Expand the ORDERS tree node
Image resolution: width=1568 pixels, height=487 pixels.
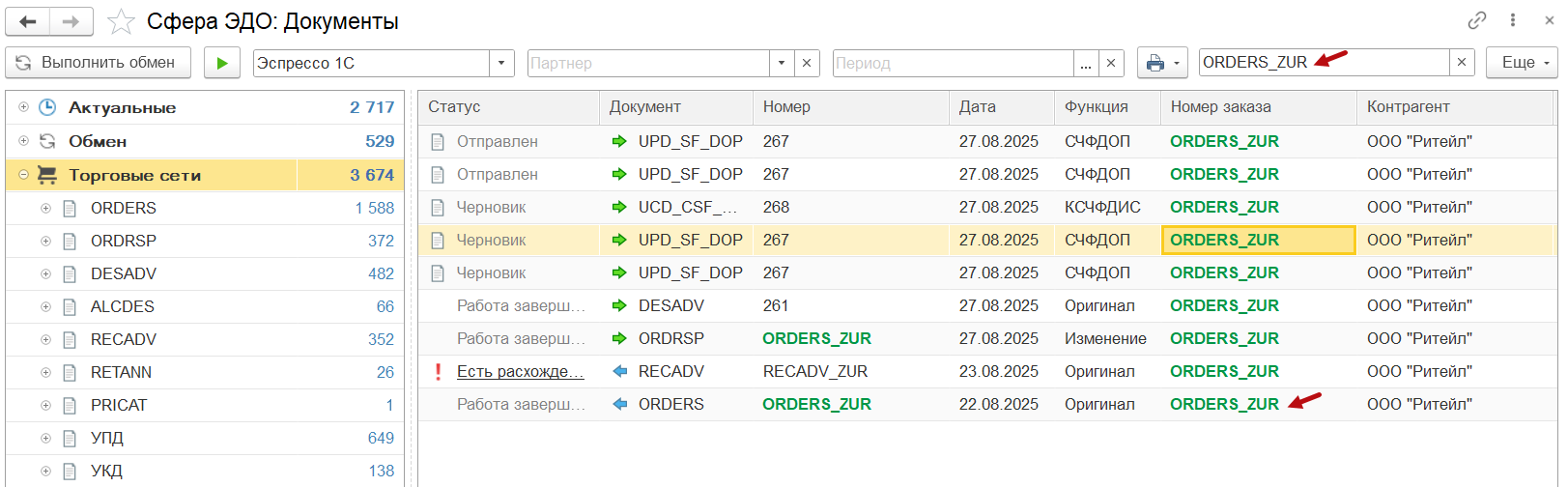pos(45,209)
